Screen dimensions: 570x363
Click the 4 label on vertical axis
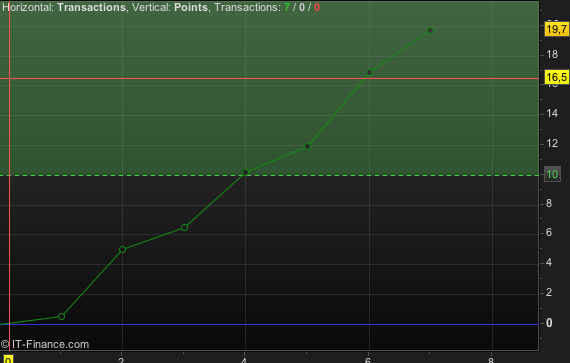[x=549, y=262]
